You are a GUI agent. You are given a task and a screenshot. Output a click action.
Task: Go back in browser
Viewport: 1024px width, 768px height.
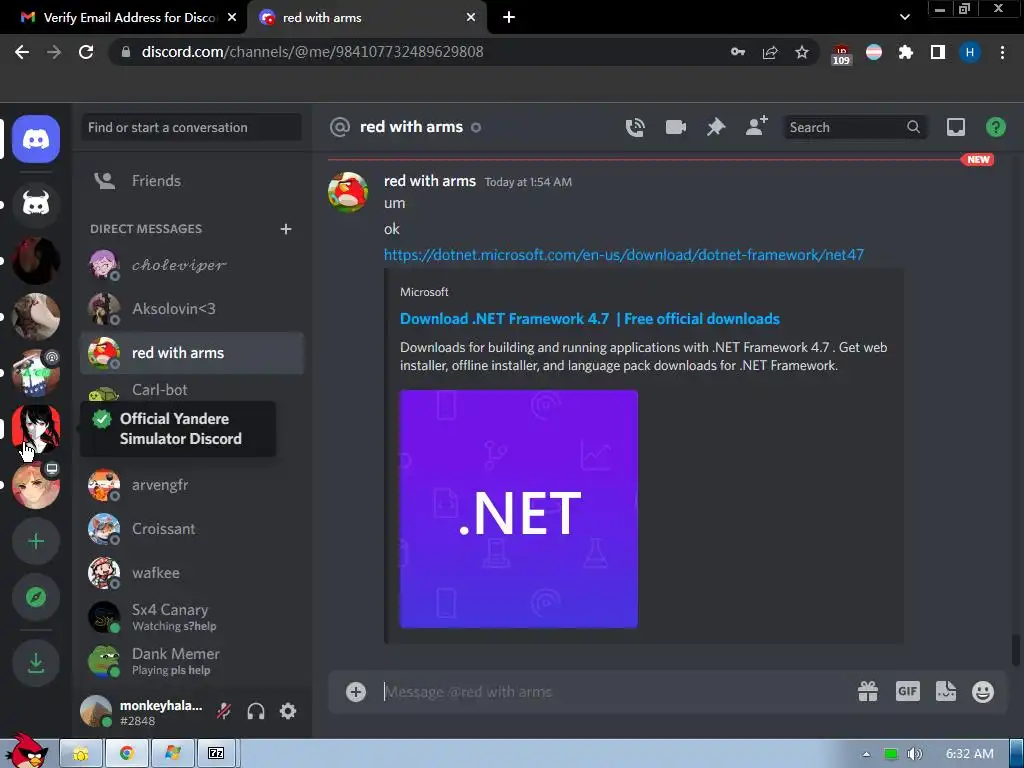(22, 52)
